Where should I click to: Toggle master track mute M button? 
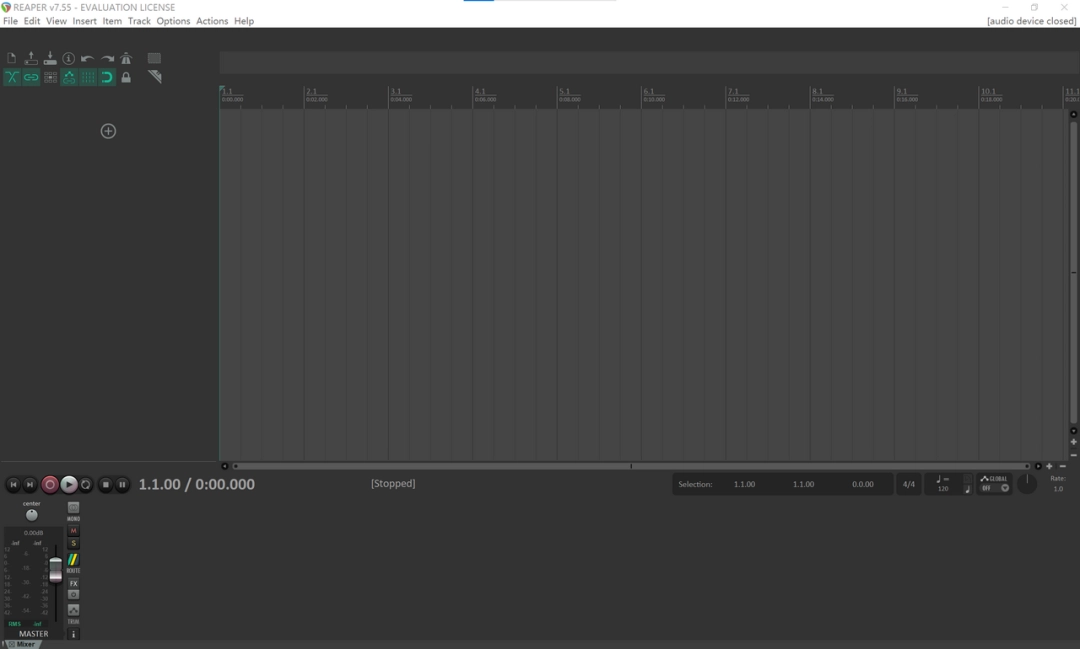[73, 531]
